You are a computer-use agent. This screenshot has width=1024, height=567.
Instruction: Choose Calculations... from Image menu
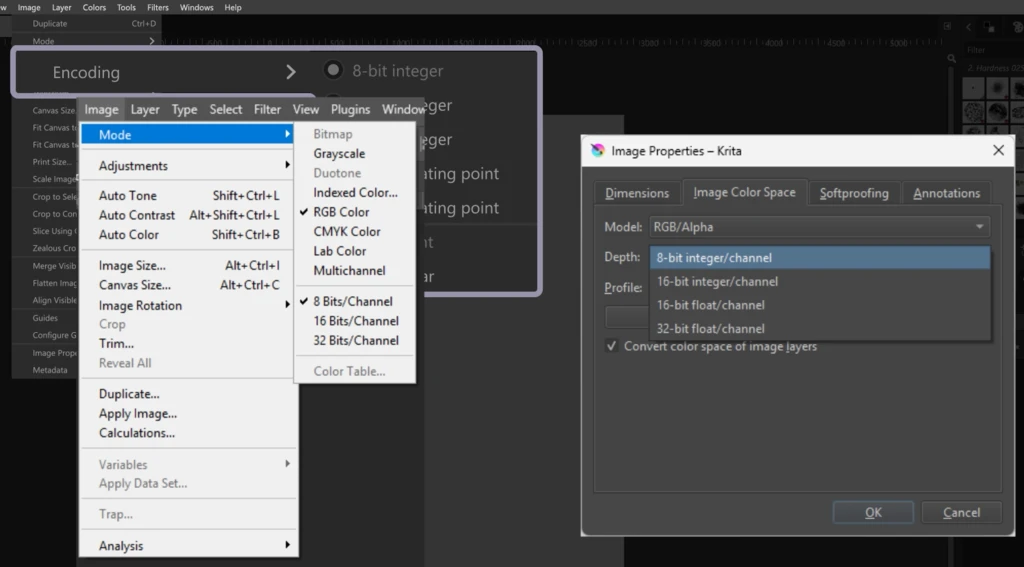[x=189, y=432]
